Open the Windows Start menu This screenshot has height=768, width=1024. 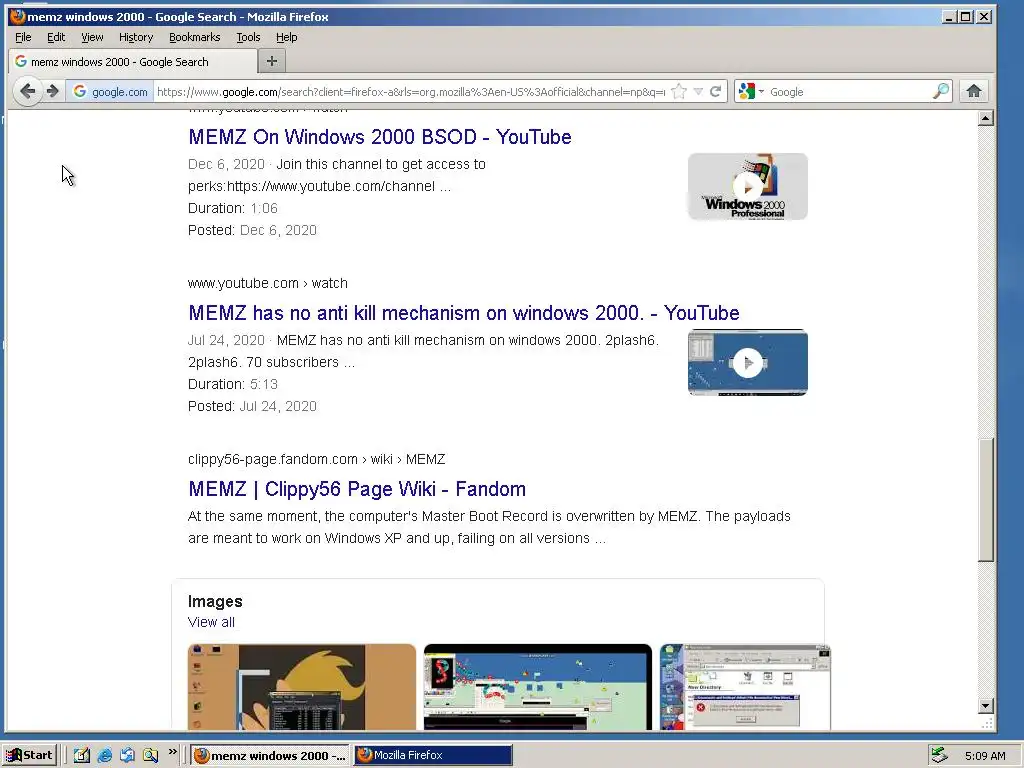30,755
